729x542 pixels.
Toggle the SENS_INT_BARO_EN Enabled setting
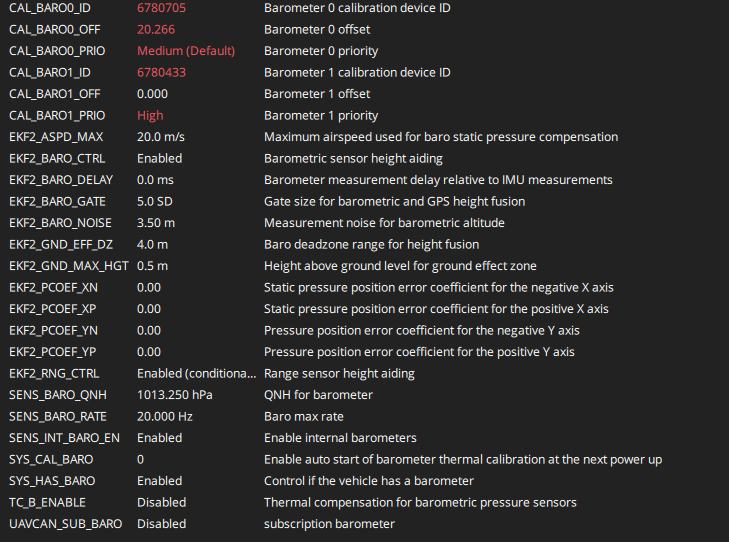tap(159, 438)
